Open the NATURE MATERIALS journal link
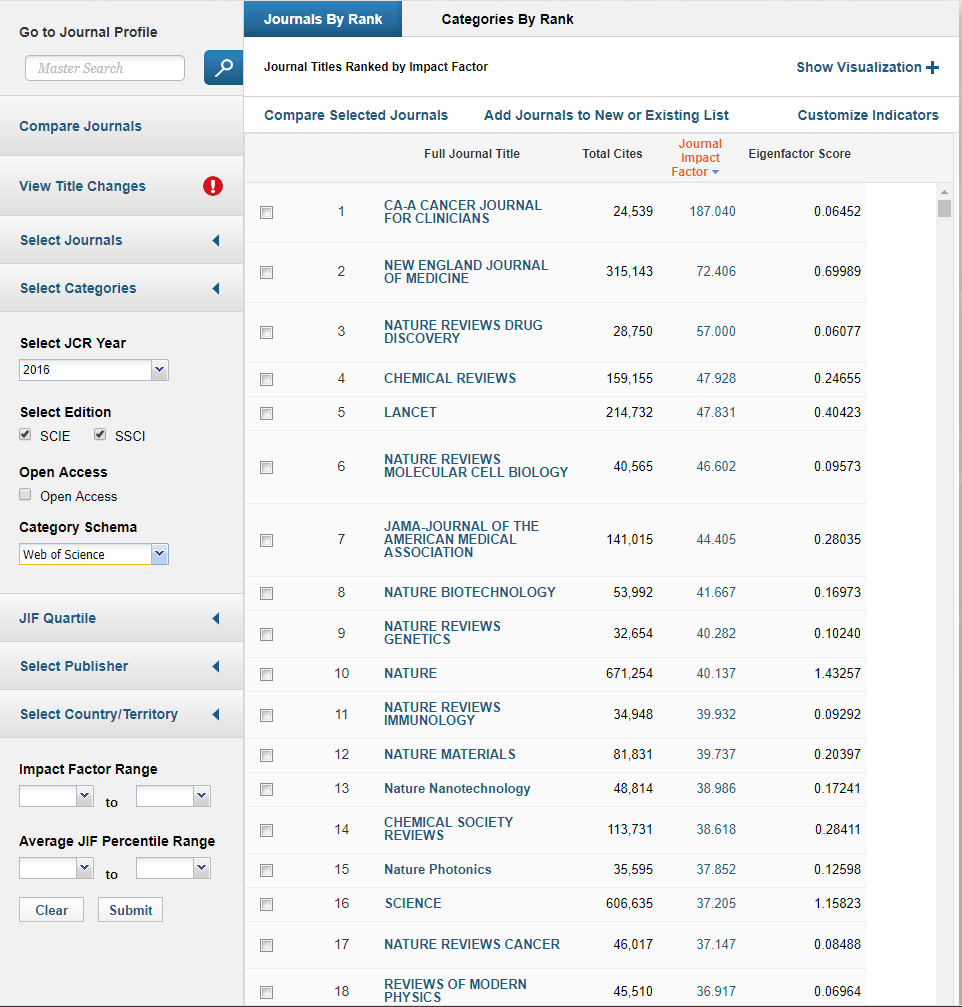Viewport: 962px width, 1007px height. coord(450,755)
